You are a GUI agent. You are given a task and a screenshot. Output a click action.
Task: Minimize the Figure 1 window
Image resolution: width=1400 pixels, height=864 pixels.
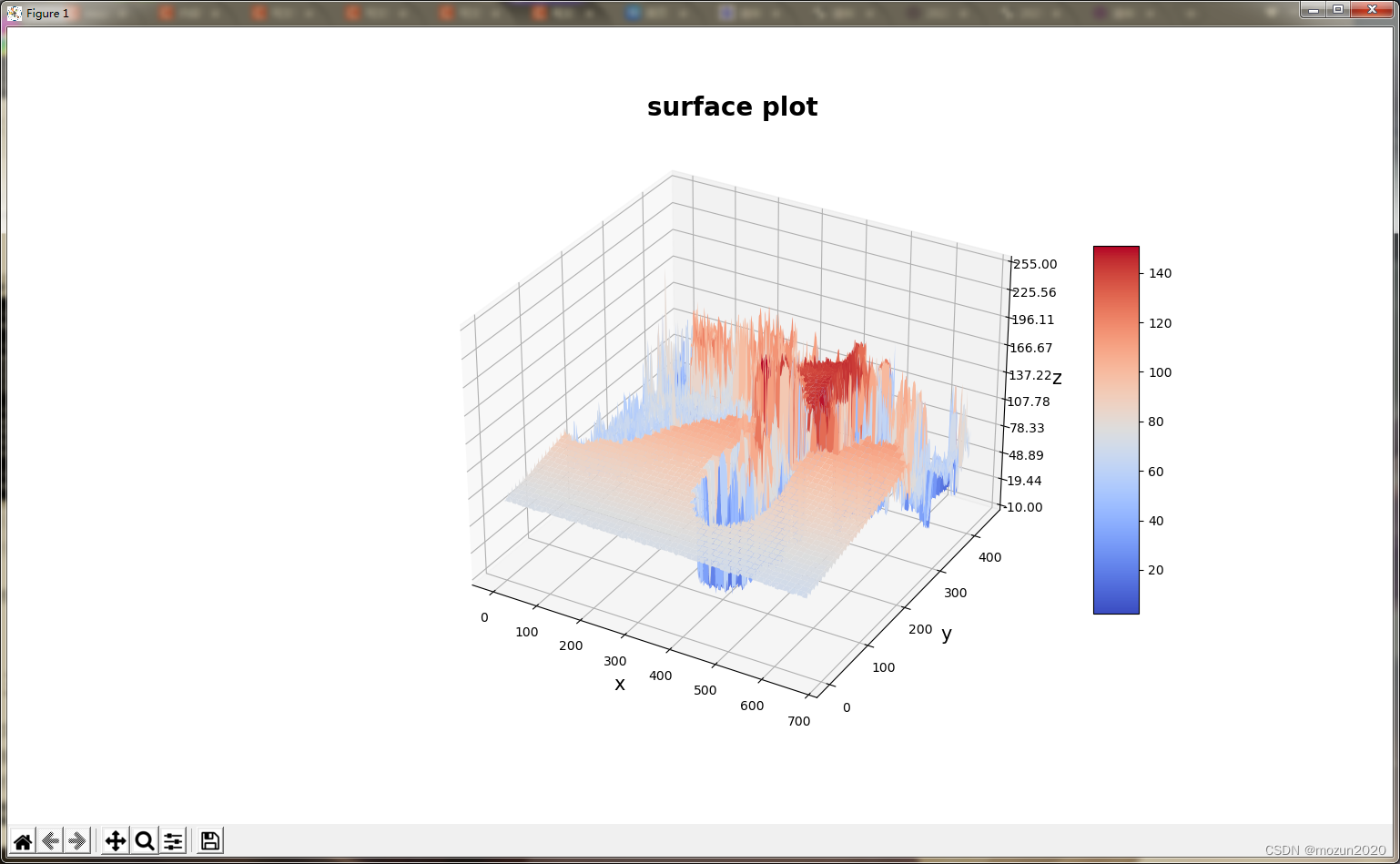click(1314, 10)
